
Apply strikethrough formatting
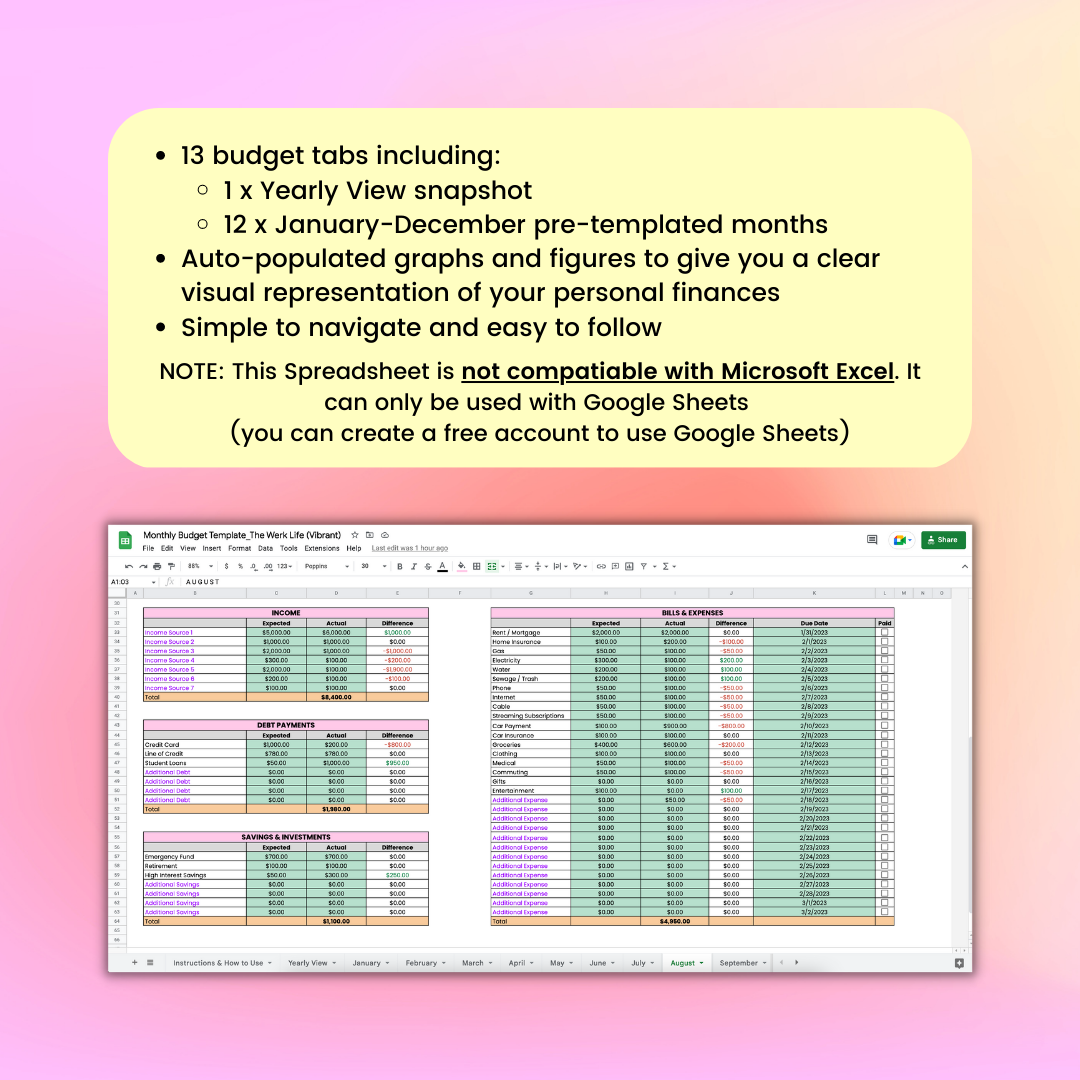click(428, 566)
